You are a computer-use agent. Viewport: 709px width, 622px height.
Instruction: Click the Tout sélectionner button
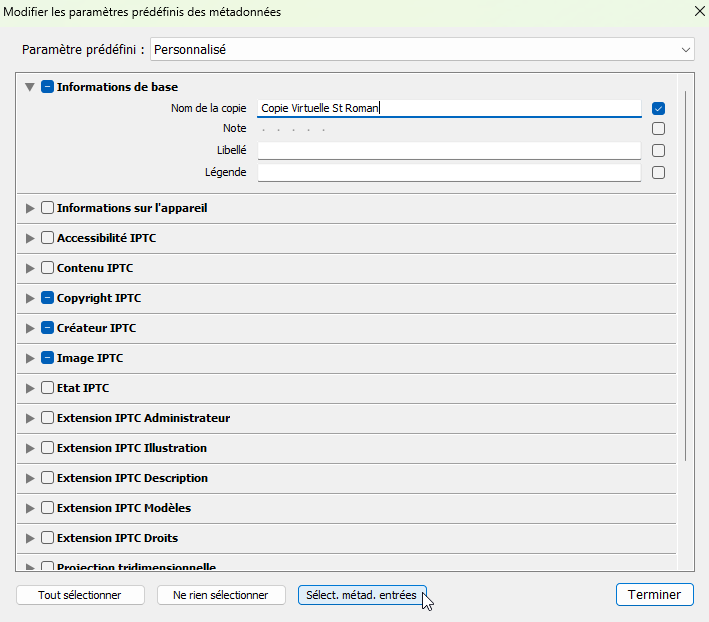click(x=80, y=595)
